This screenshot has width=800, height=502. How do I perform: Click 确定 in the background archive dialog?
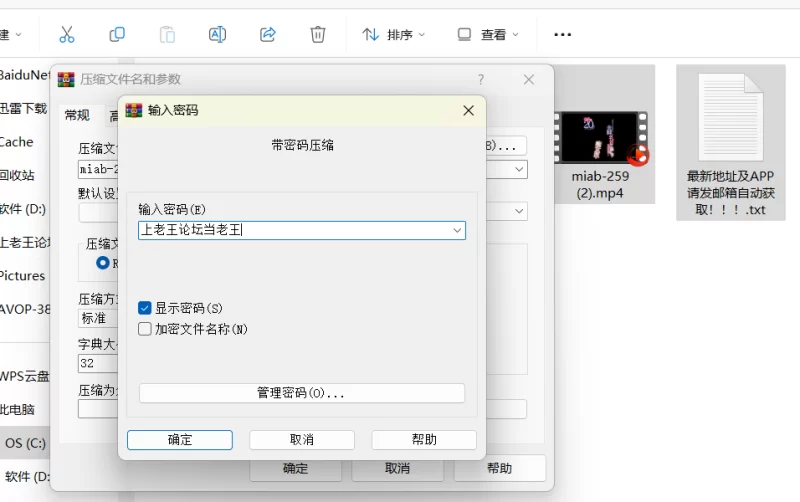point(295,469)
